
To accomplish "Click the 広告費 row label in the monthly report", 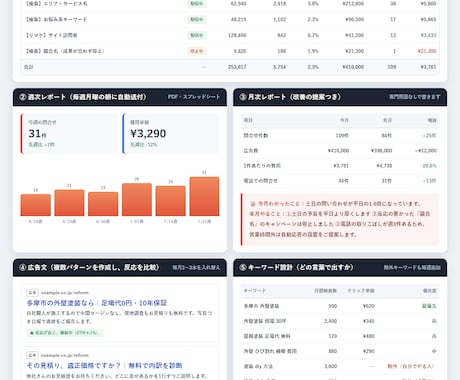I will point(251,151).
